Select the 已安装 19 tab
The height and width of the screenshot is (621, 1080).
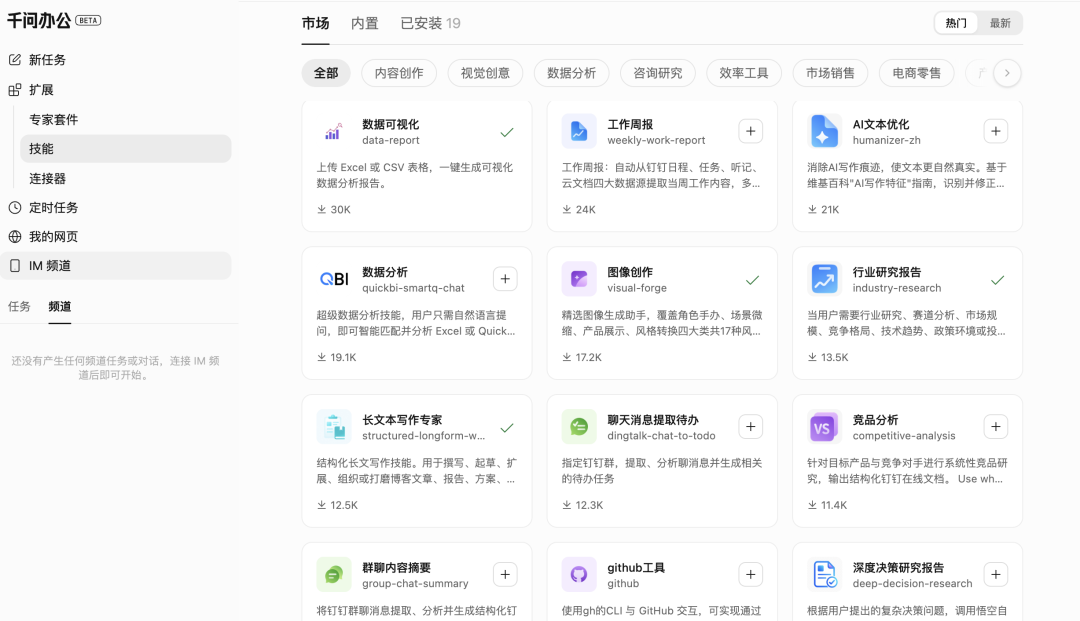coord(430,23)
